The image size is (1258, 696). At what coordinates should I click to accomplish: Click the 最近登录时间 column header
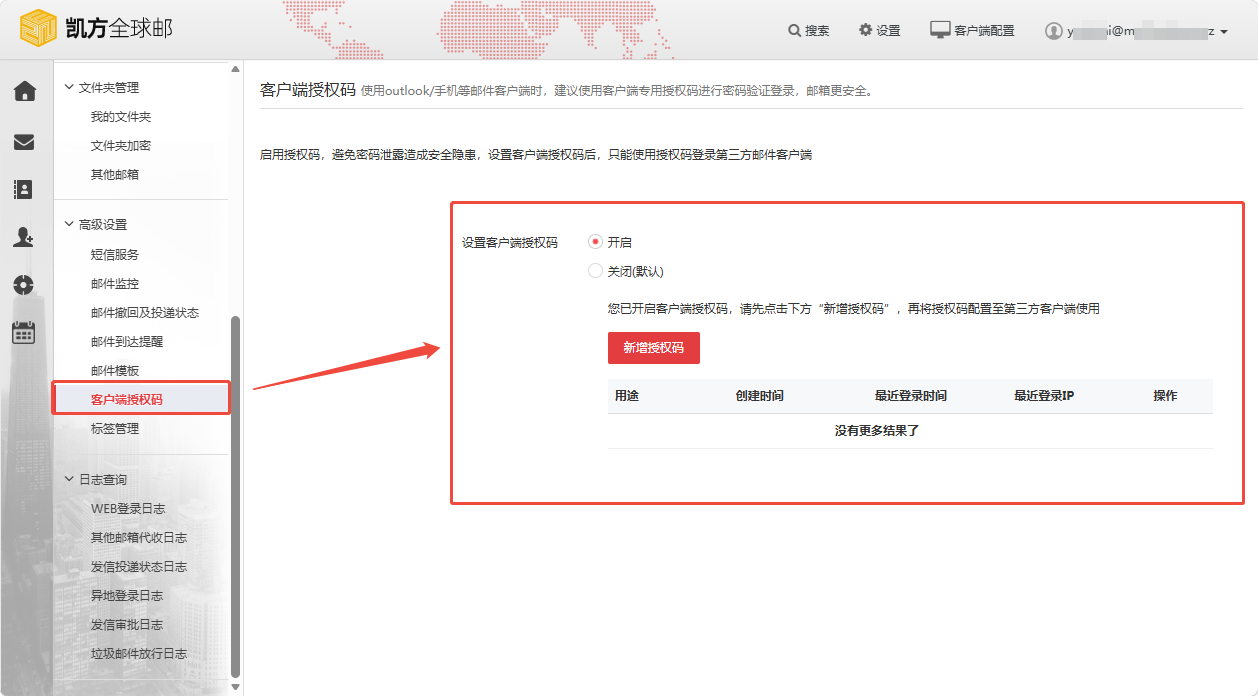click(911, 396)
